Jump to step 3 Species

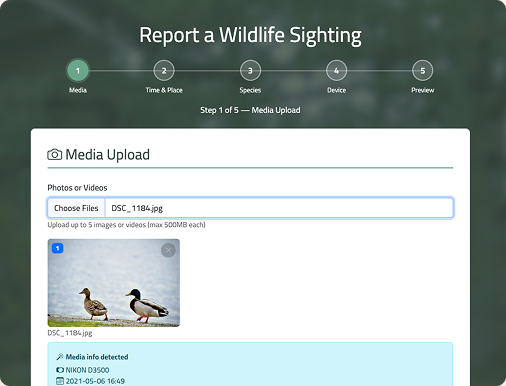(x=250, y=70)
